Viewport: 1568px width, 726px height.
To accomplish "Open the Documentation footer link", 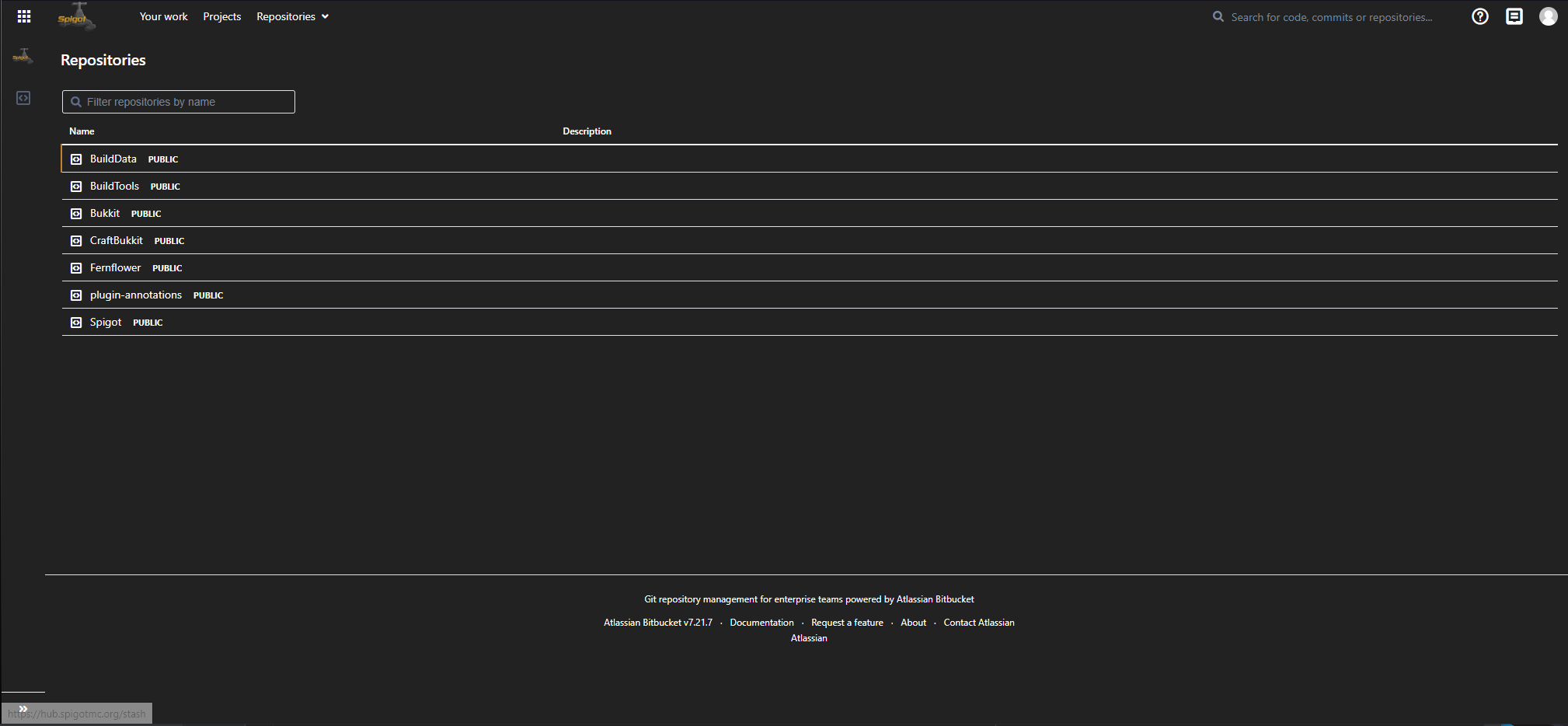I will click(762, 623).
